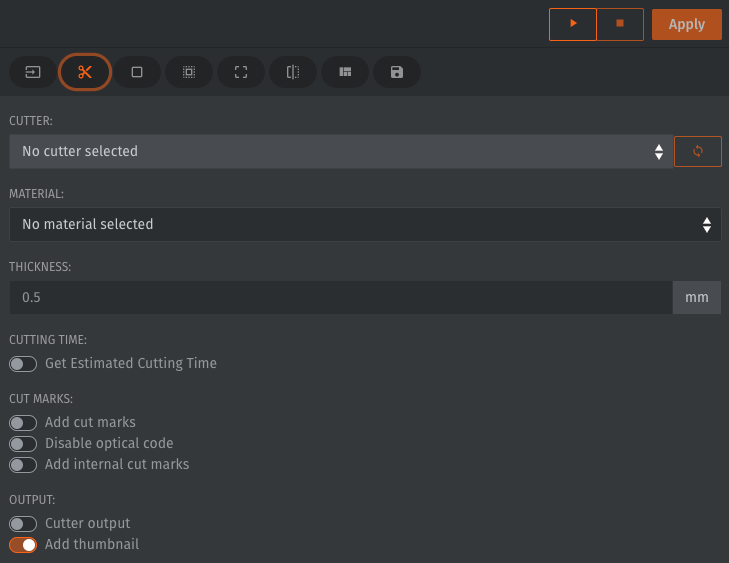This screenshot has height=563, width=729.
Task: Enable Add internal cut marks
Action: click(23, 465)
